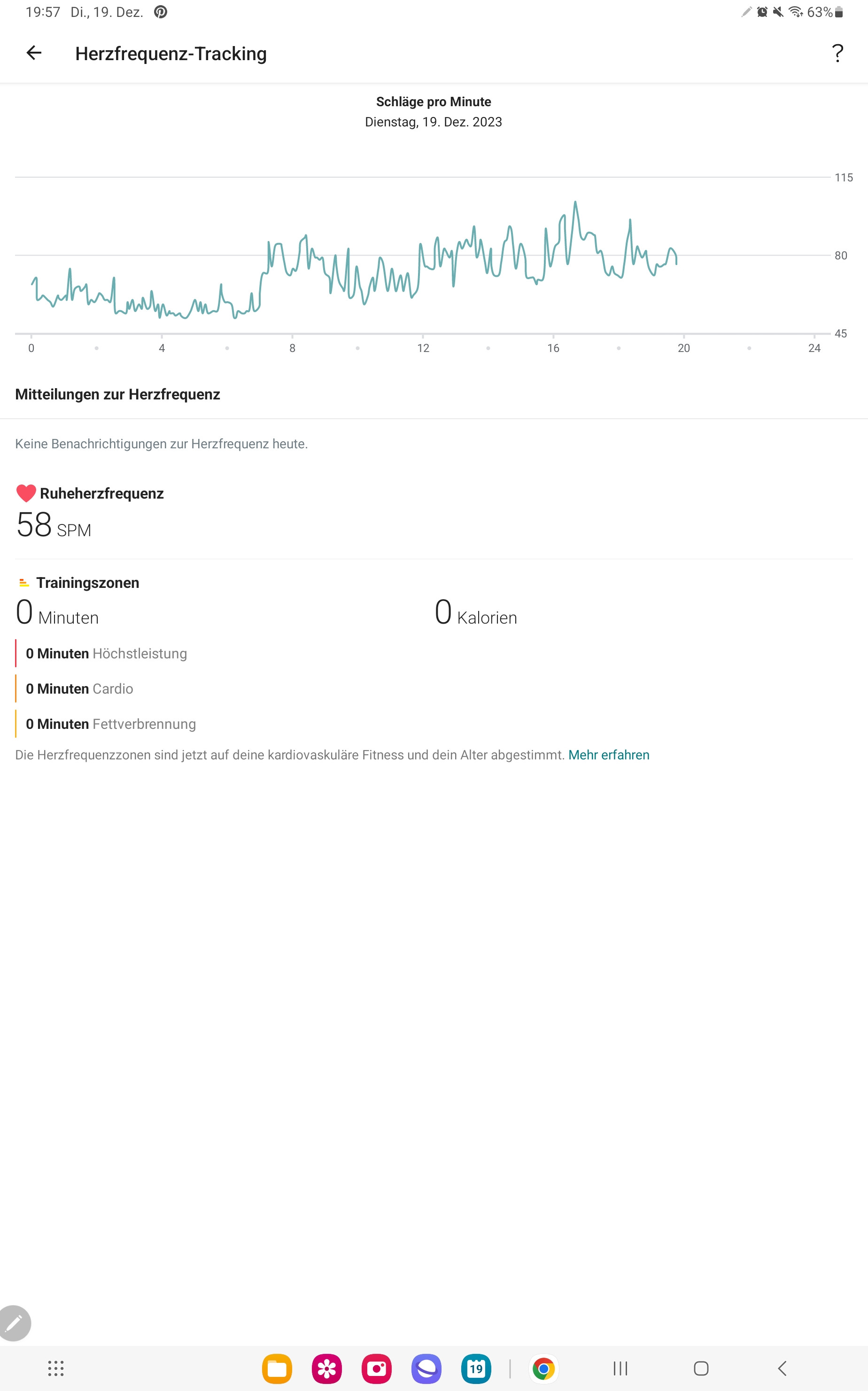Tap the Pinterest notification icon in status bar

[161, 12]
